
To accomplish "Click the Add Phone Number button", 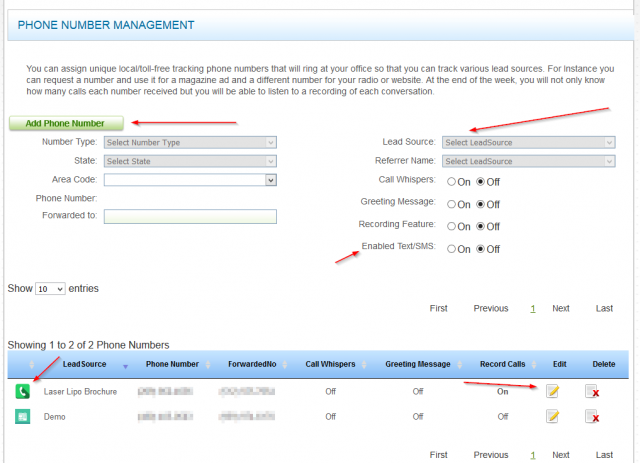I will (66, 123).
